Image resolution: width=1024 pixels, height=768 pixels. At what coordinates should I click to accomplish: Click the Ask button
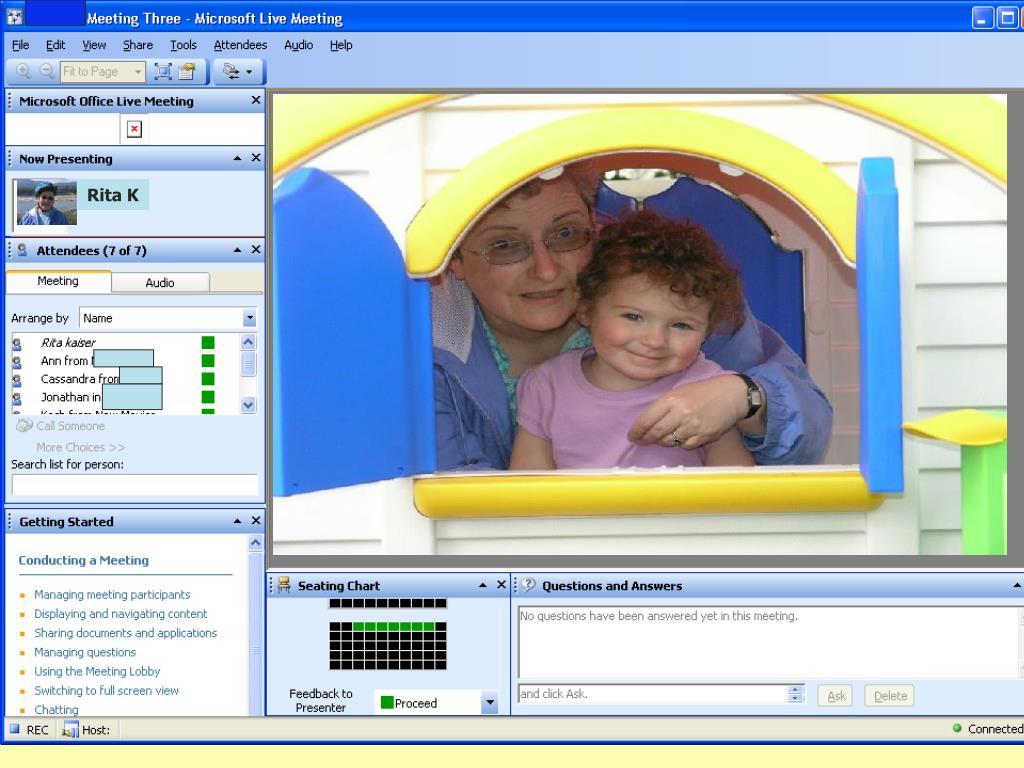pos(836,696)
